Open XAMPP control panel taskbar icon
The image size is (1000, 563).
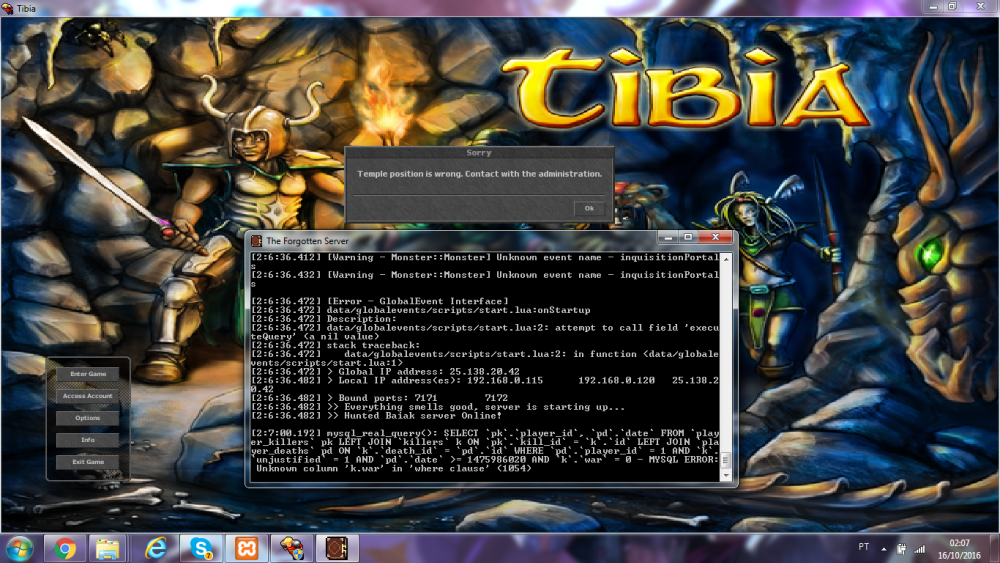click(x=246, y=548)
